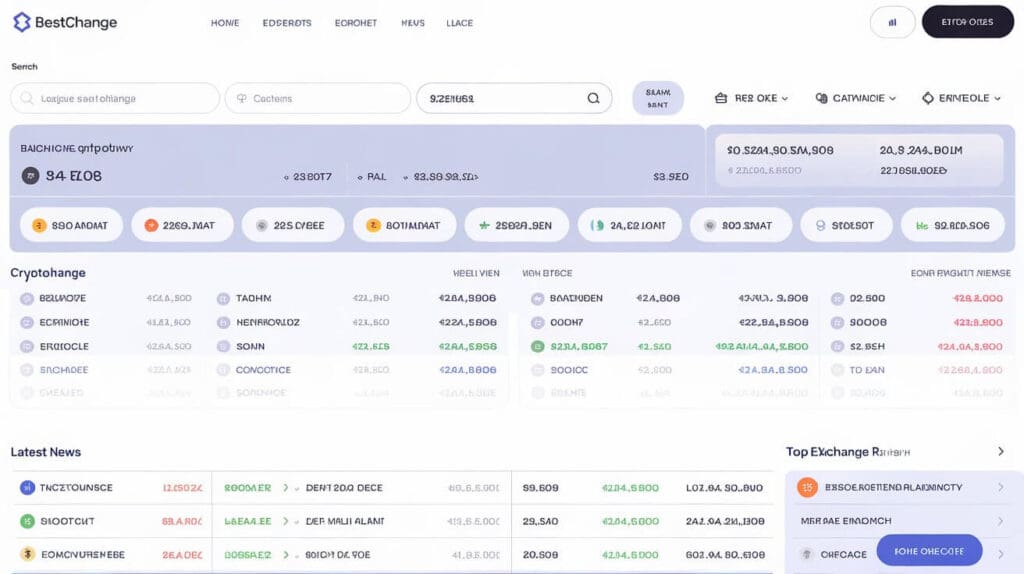This screenshot has width=1024, height=574.
Task: Focus the Coctems input field
Action: click(318, 99)
